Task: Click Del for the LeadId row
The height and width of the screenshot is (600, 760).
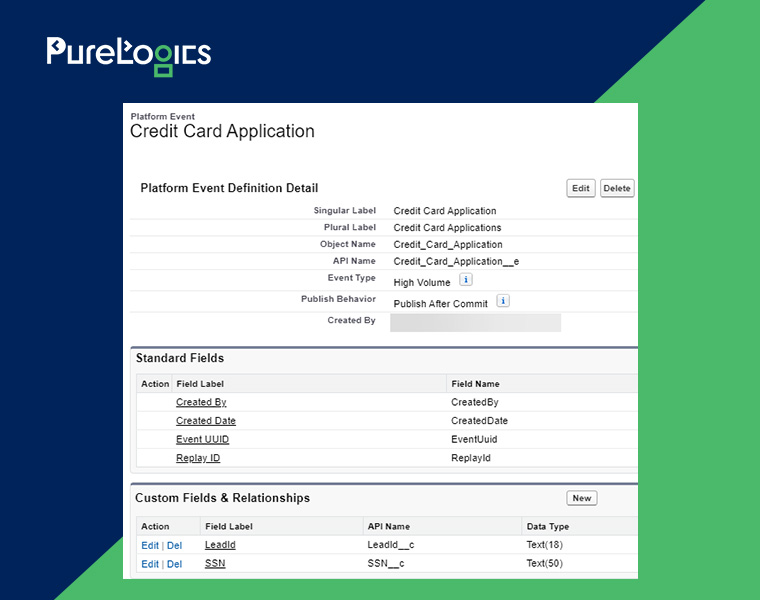Action: point(174,545)
